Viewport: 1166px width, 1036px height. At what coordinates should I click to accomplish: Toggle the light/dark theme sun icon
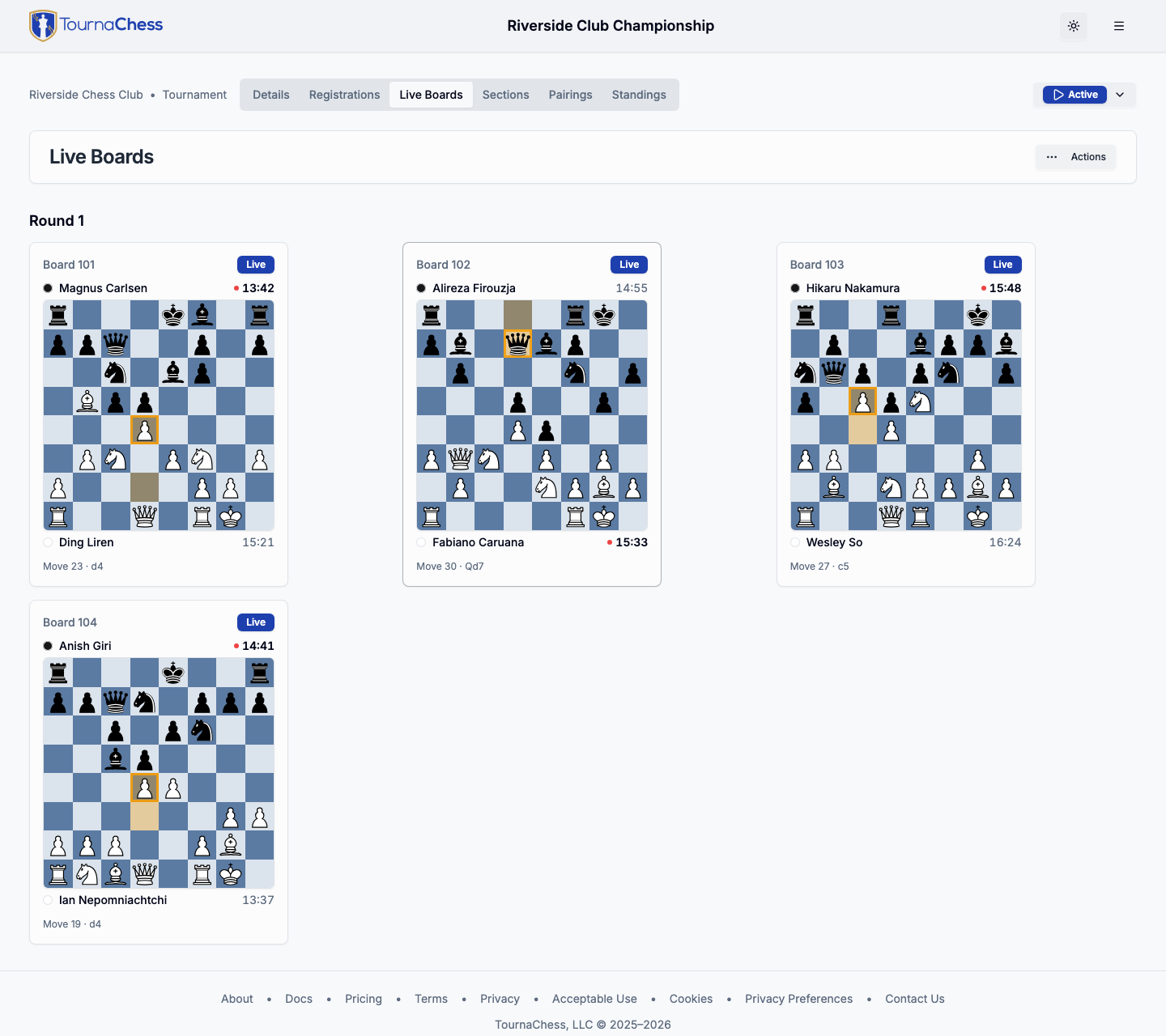pos(1074,26)
